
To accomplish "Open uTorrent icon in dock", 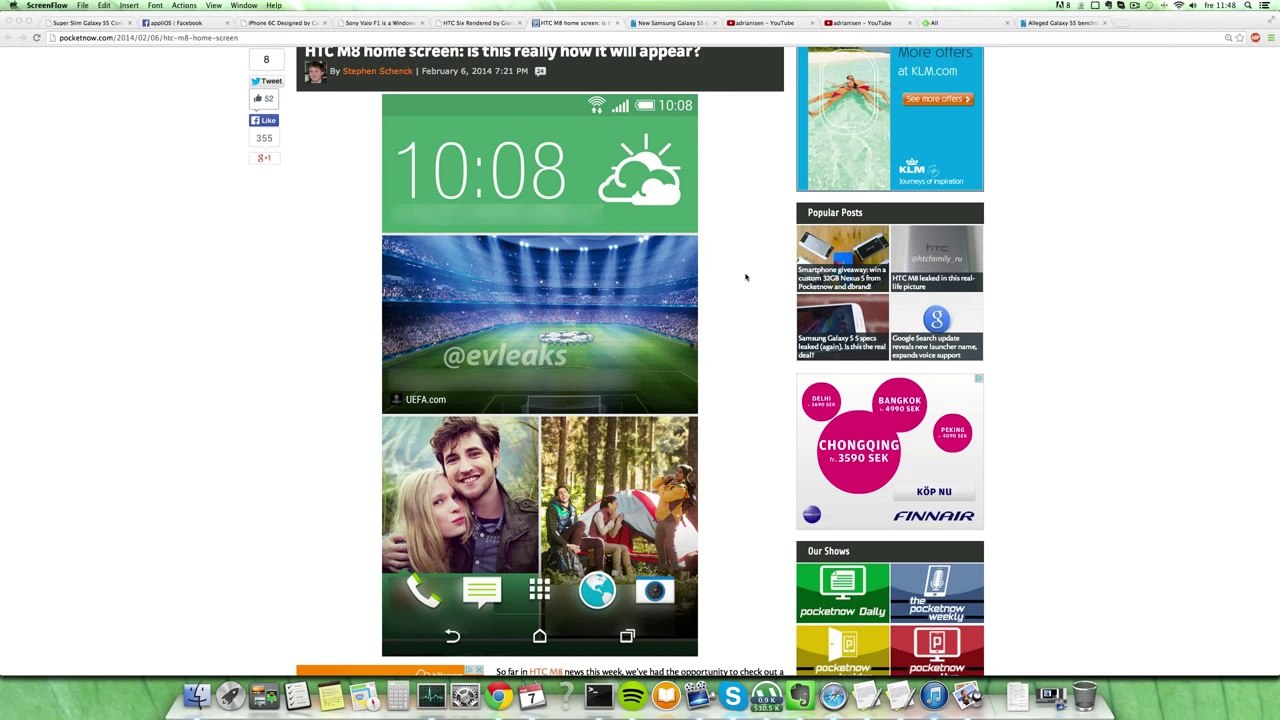I will (766, 695).
